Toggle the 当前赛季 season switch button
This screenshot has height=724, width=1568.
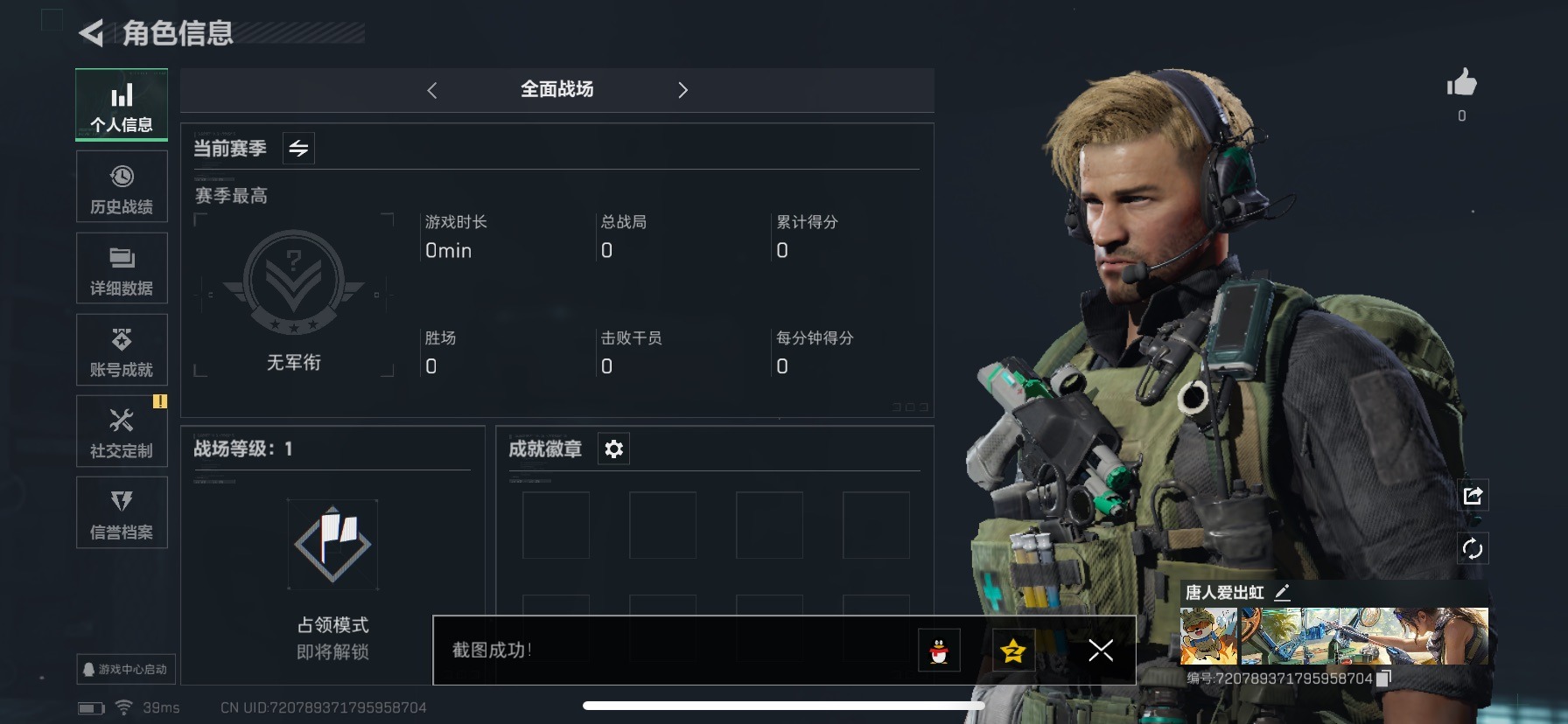(x=298, y=149)
